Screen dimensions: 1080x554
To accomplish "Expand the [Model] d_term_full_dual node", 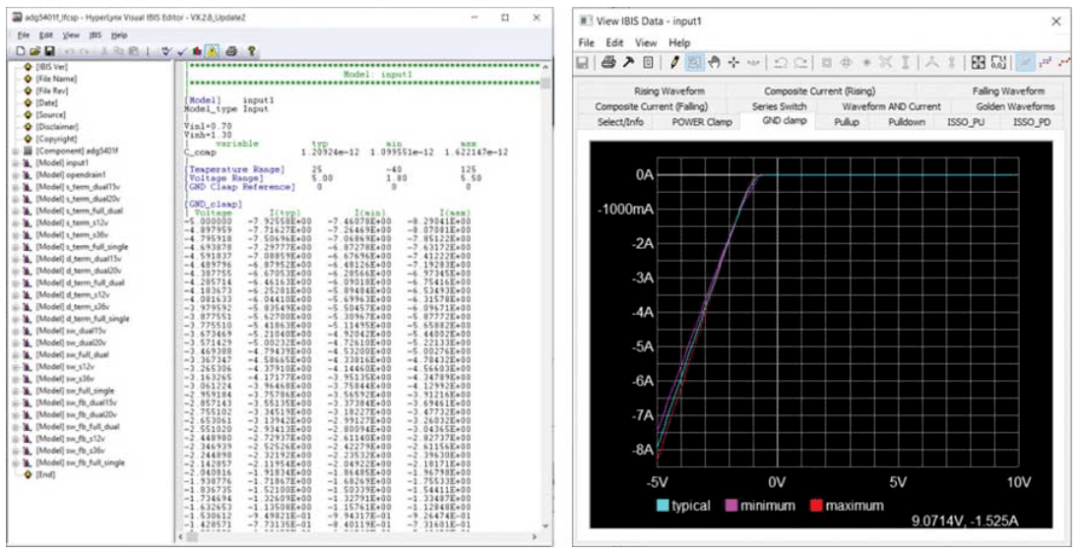I will pos(15,283).
